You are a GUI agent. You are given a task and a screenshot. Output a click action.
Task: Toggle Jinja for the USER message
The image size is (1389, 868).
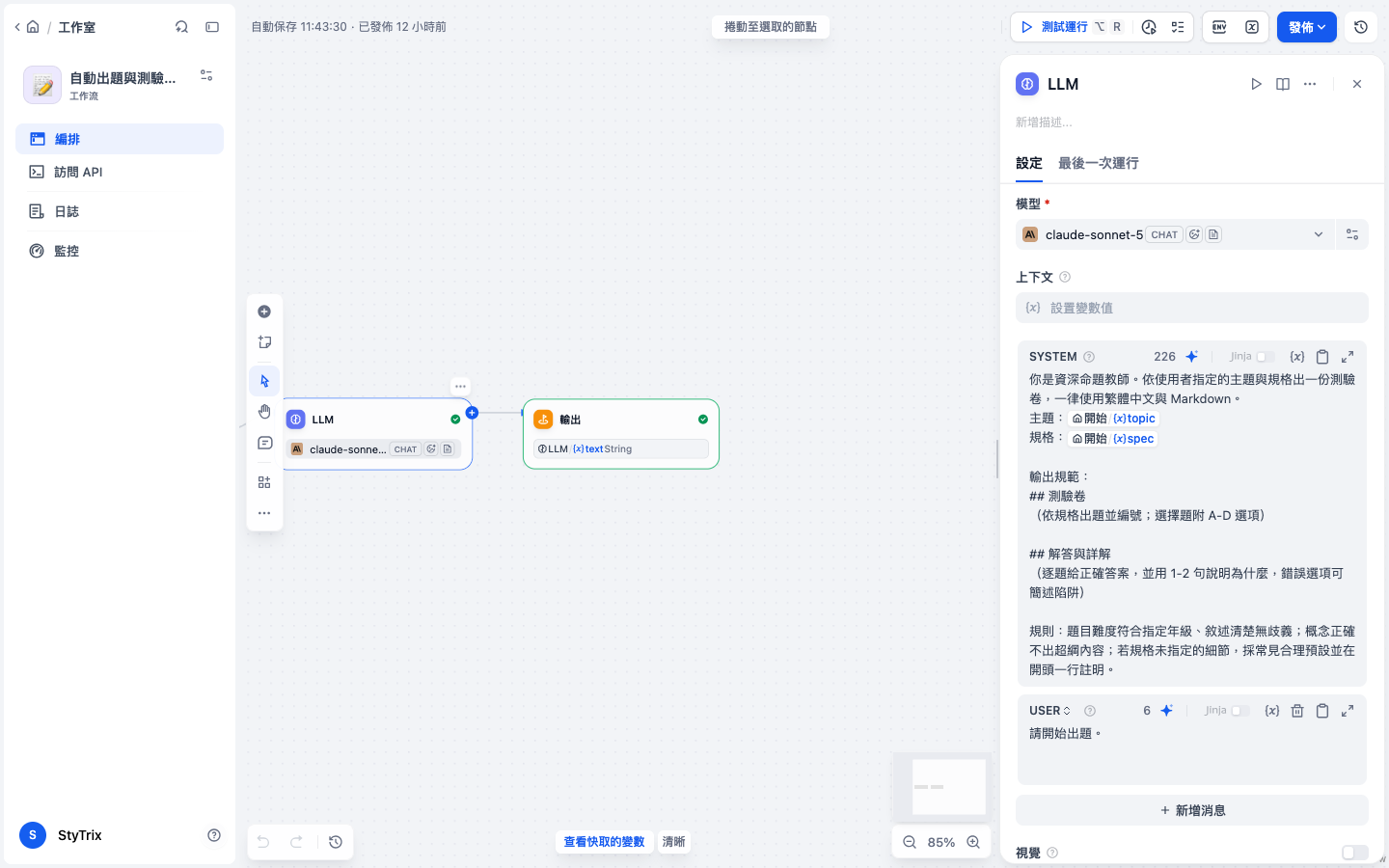click(1240, 711)
